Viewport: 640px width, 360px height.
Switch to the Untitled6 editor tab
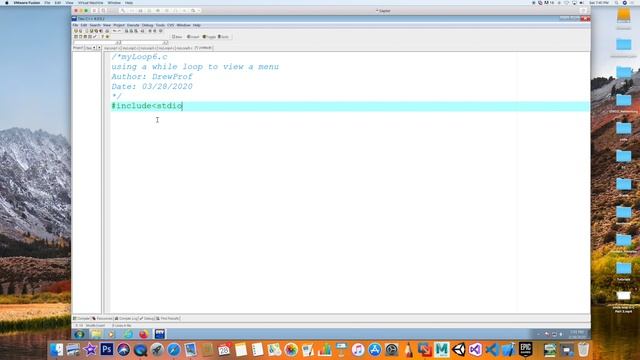[203, 48]
